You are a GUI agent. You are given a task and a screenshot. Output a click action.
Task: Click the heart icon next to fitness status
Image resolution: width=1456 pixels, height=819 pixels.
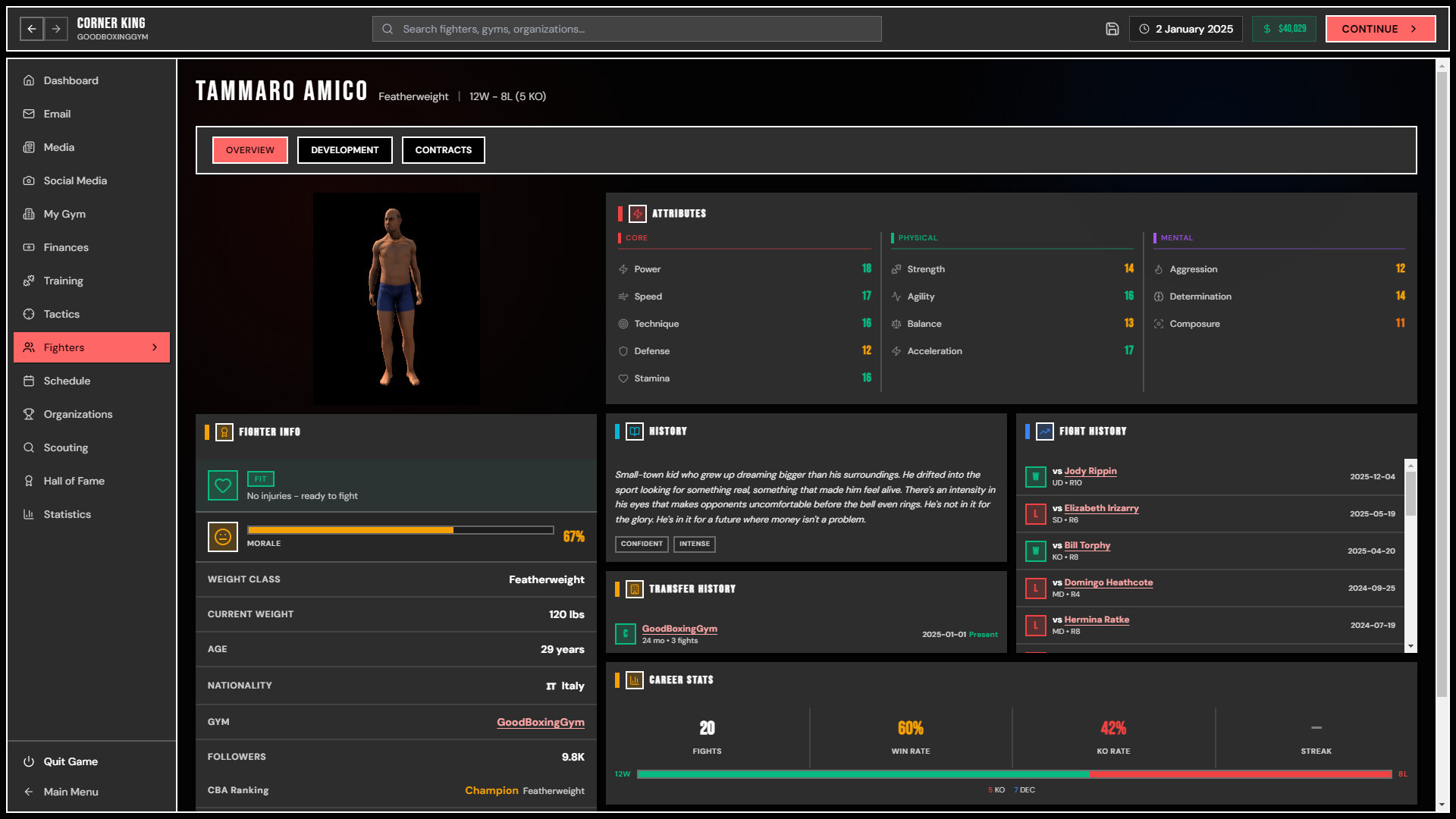(222, 485)
